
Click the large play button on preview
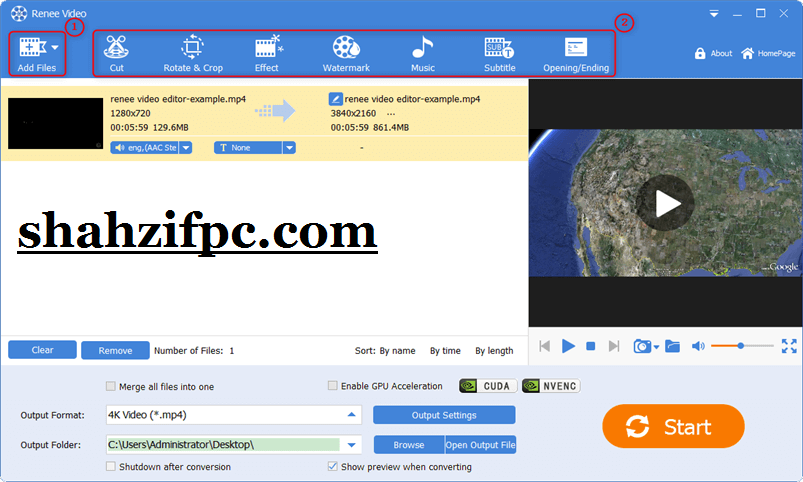click(665, 203)
